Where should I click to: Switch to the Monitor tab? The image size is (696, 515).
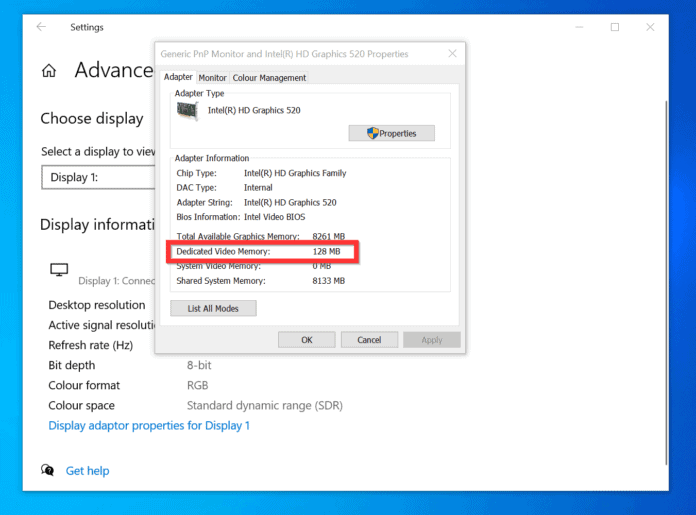pyautogui.click(x=212, y=78)
